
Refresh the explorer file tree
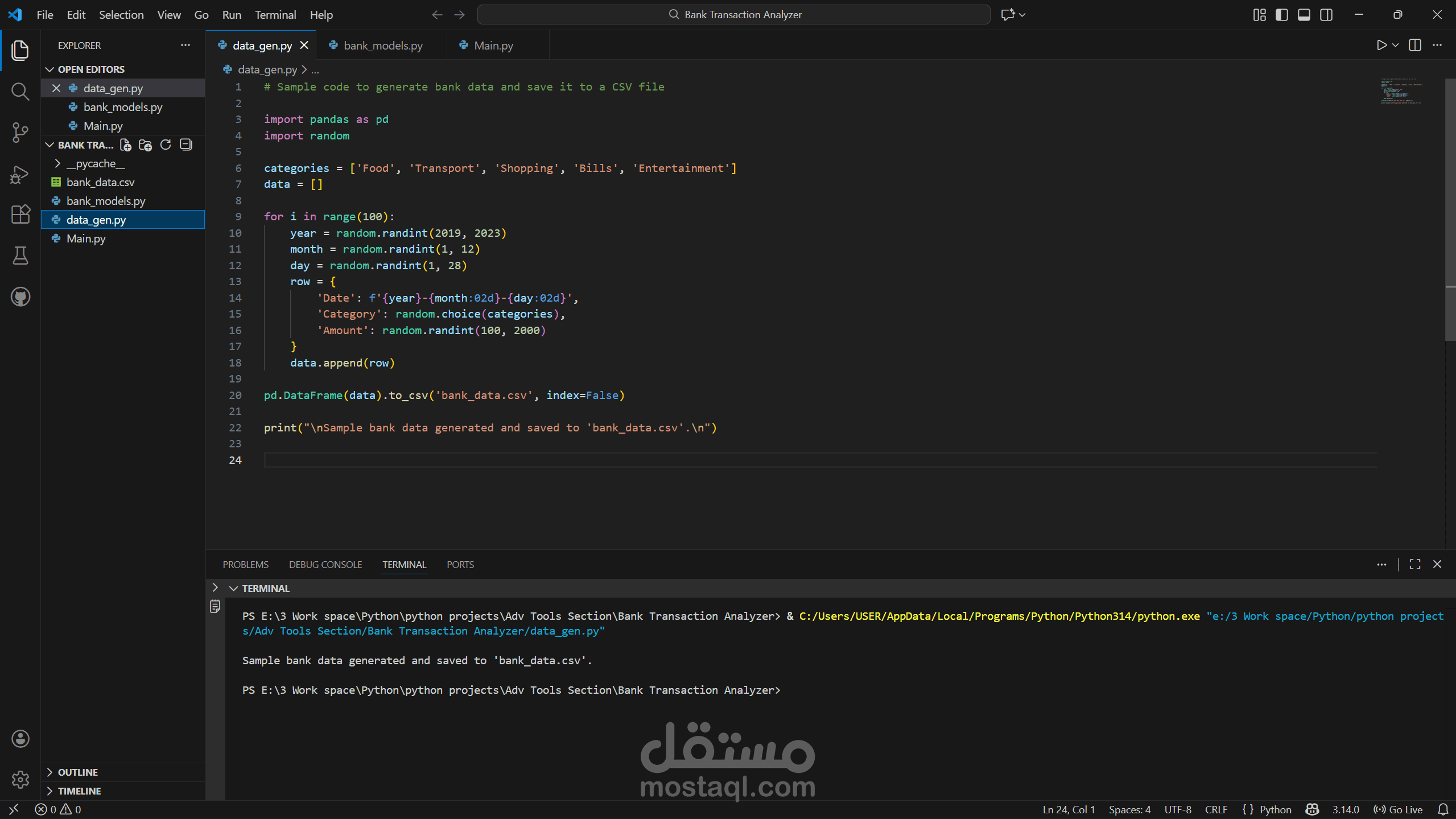(166, 145)
